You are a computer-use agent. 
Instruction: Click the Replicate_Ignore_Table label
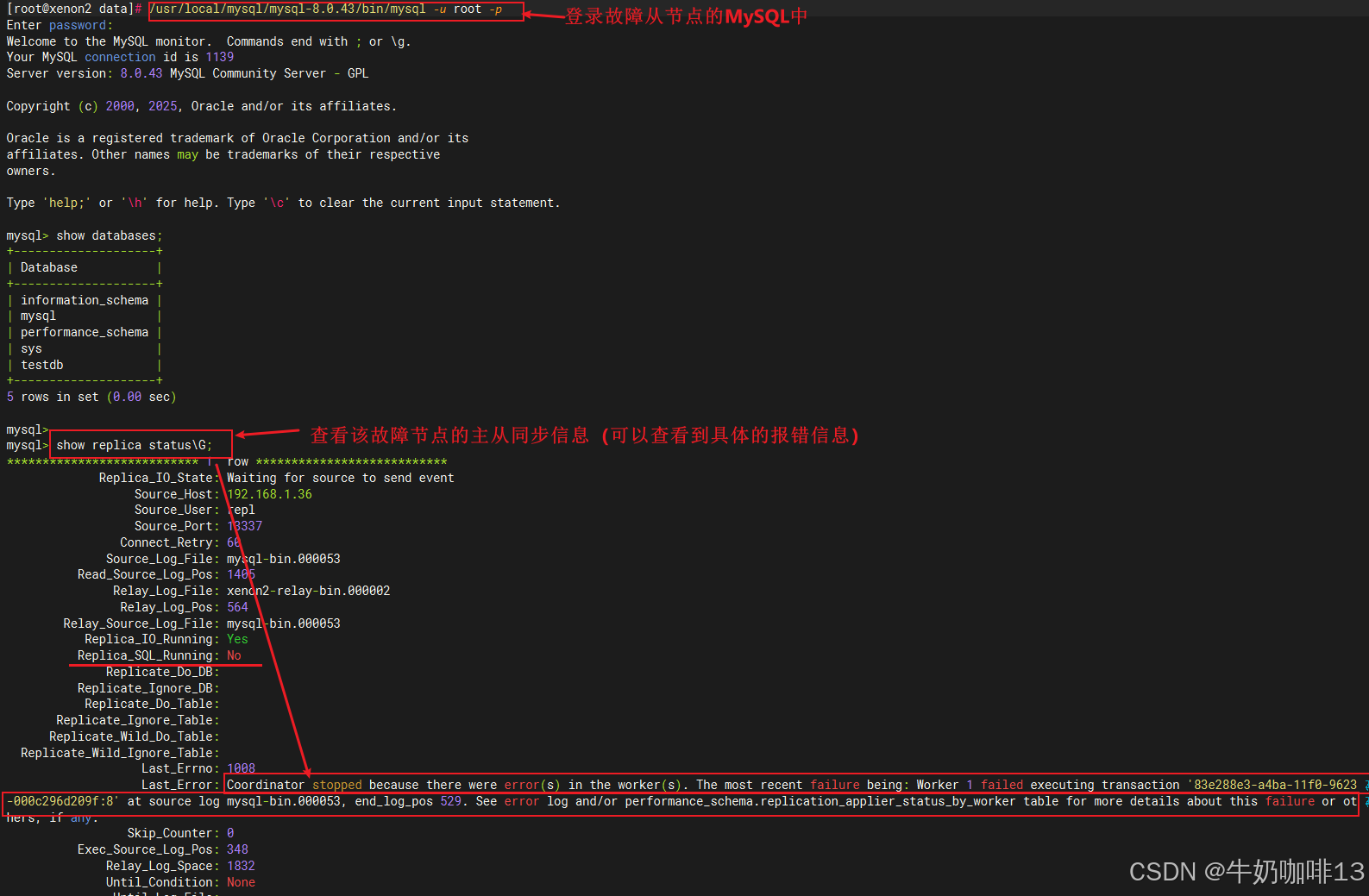(138, 720)
